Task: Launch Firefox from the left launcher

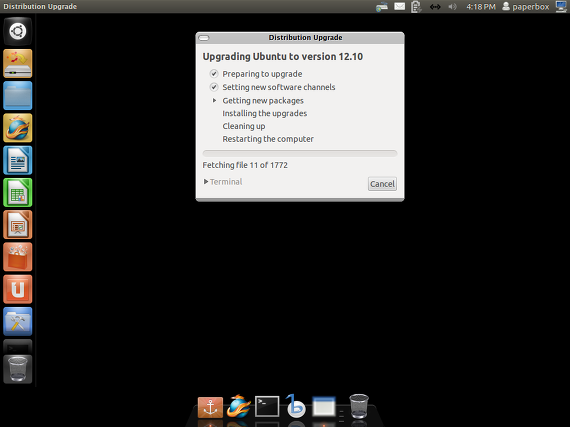Action: [x=17, y=128]
